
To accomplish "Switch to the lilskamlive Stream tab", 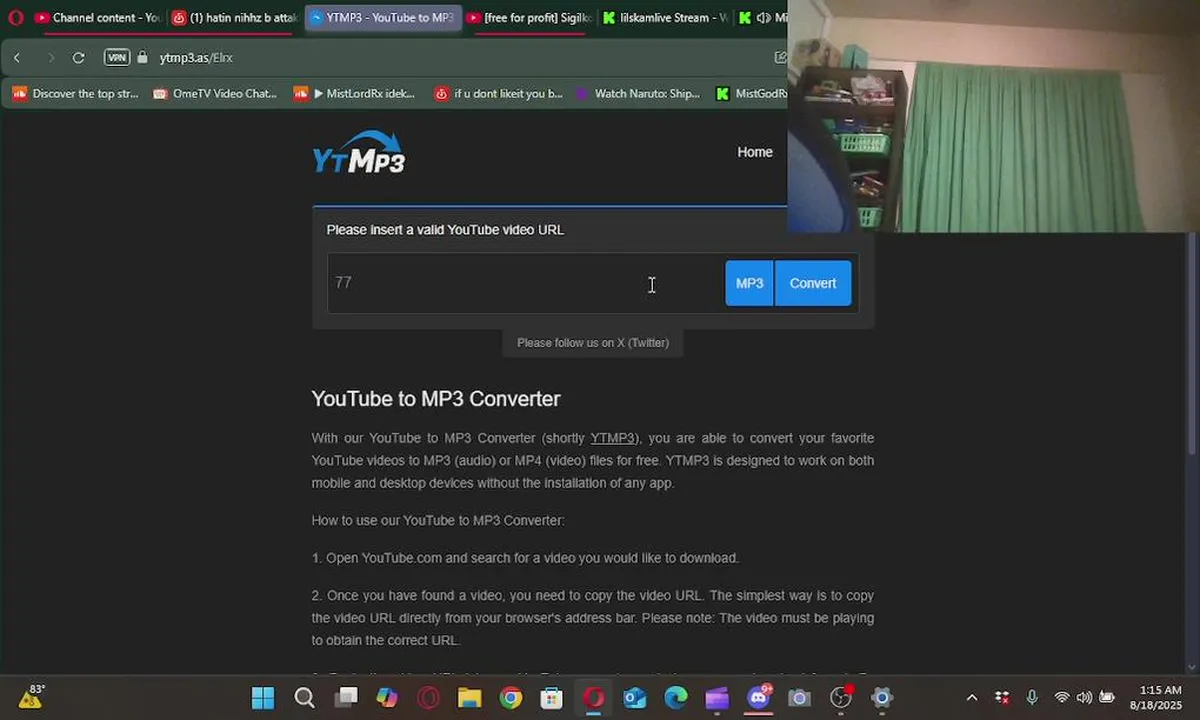I will 665,18.
